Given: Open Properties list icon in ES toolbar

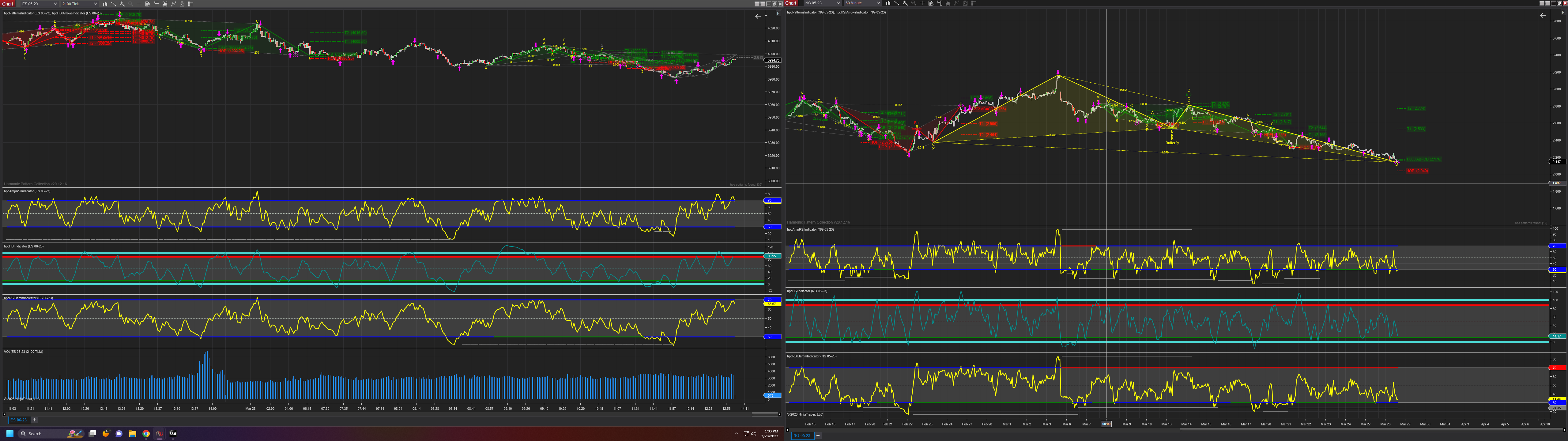Looking at the screenshot, I should coord(190,4).
